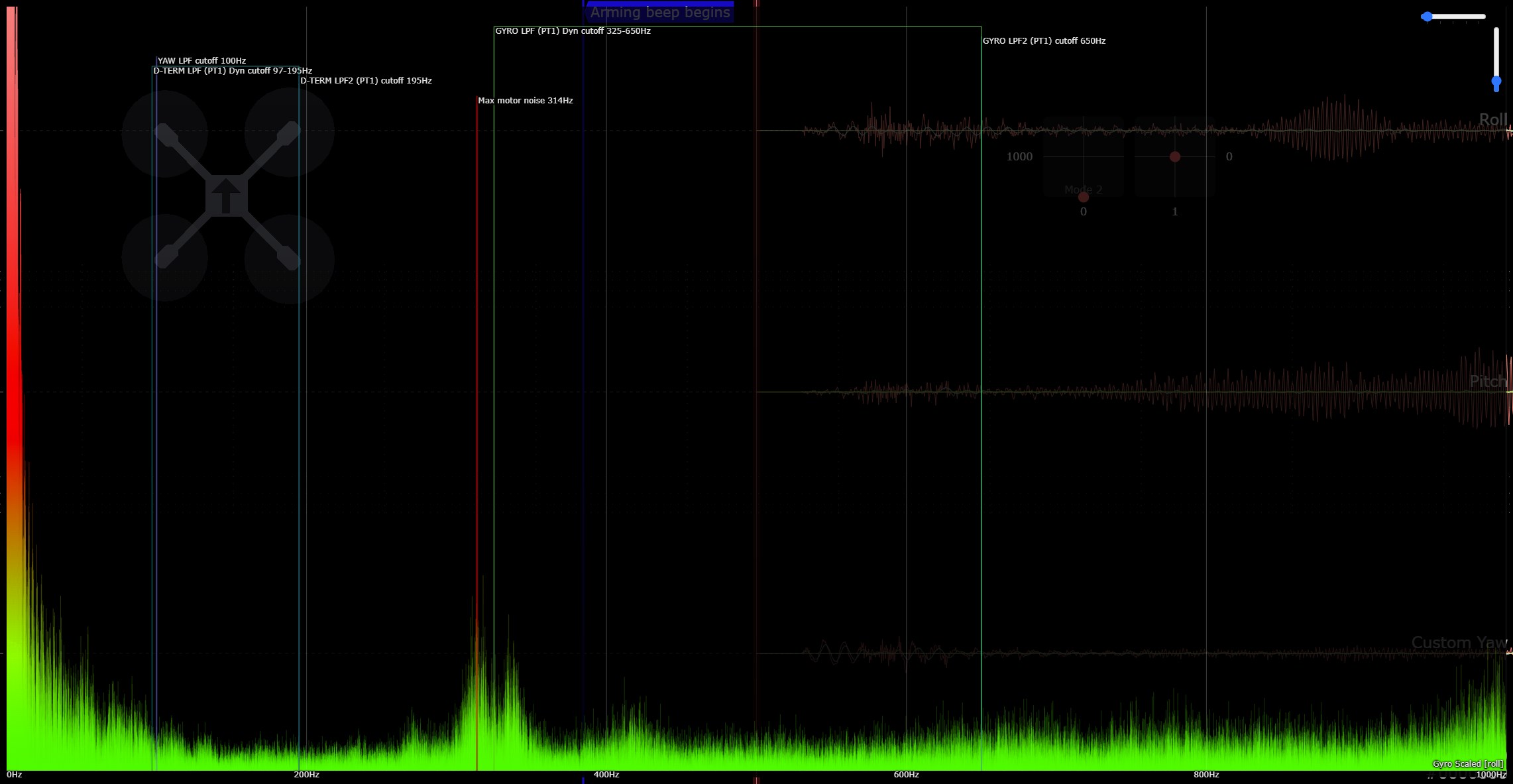
Task: Click the front-right motor of craft icon
Action: coord(289,133)
